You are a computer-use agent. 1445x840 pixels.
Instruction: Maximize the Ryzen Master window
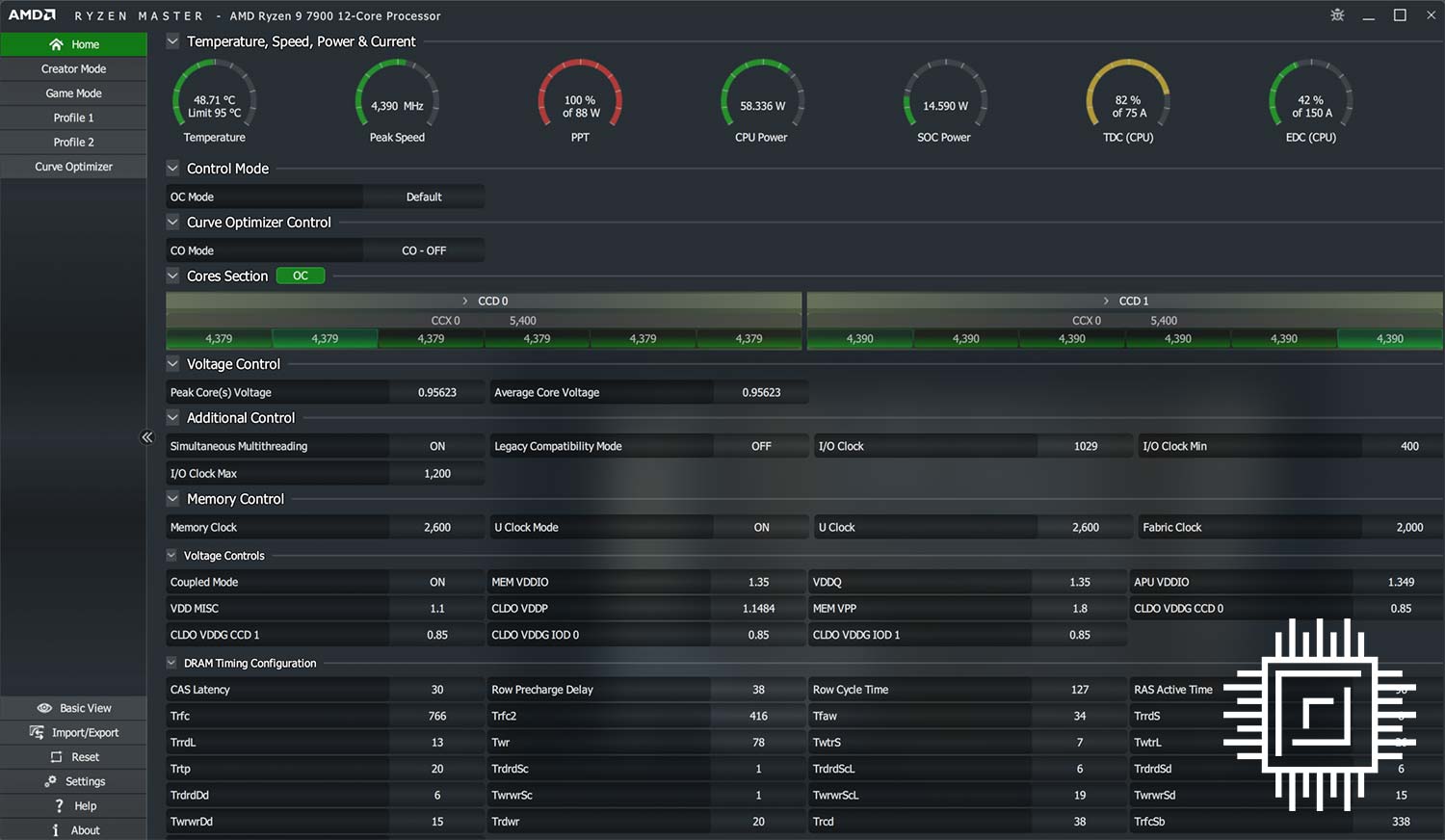tap(1400, 15)
